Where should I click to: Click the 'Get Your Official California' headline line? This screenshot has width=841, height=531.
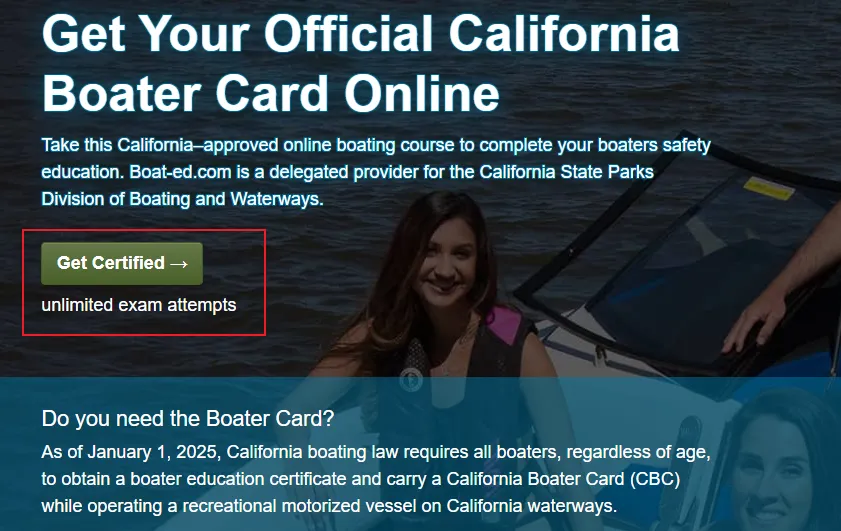(x=360, y=33)
